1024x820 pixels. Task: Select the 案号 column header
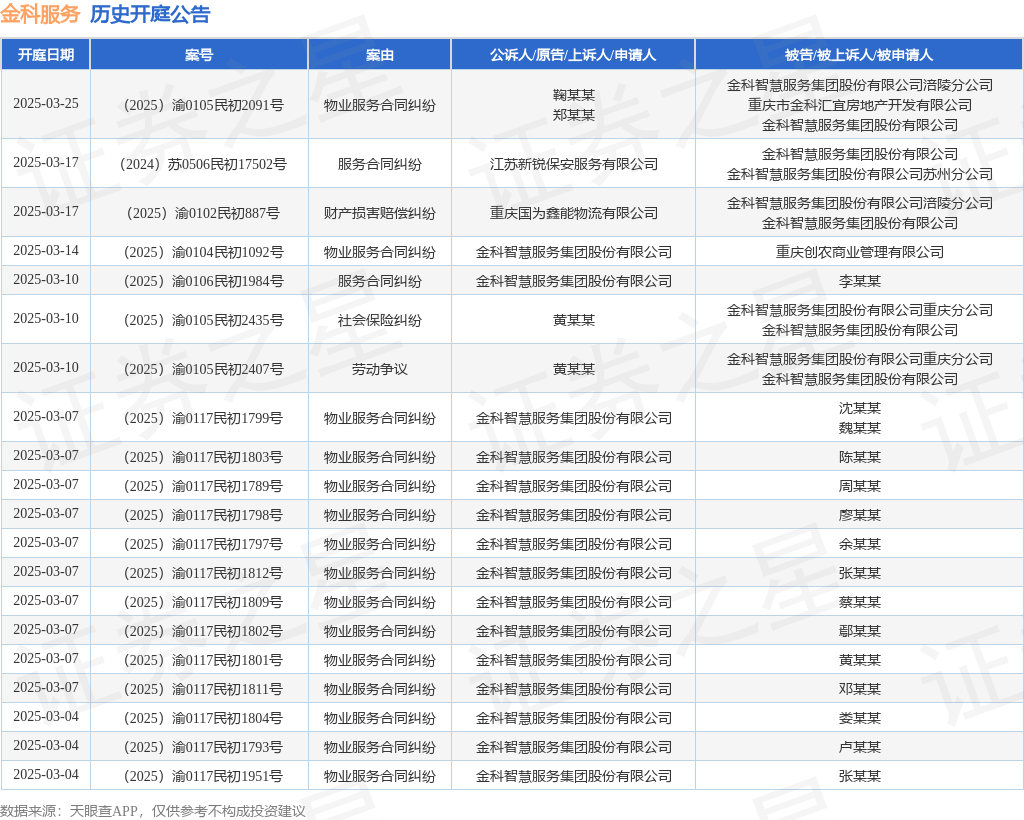pyautogui.click(x=199, y=55)
